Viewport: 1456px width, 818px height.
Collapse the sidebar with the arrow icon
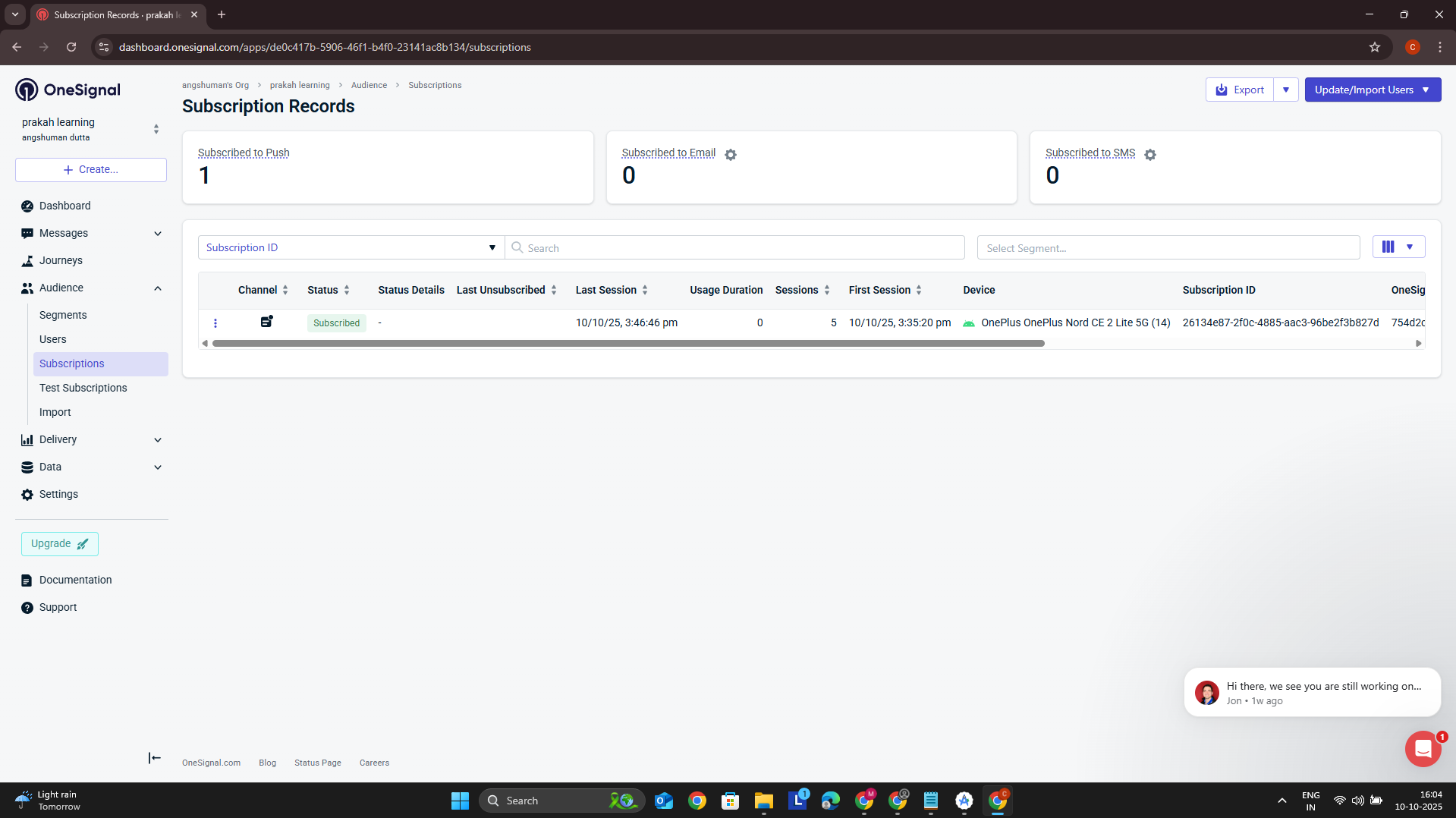[155, 758]
